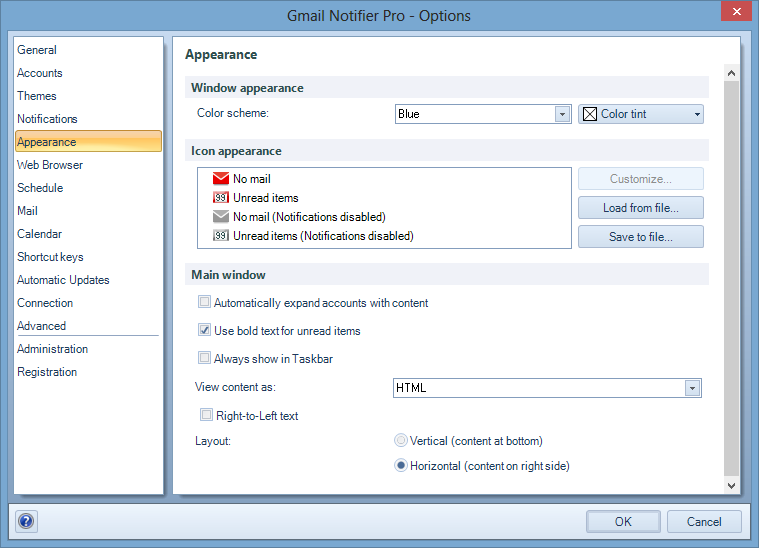Uncheck Use bold text for unread items
The height and width of the screenshot is (548, 759).
[x=205, y=331]
